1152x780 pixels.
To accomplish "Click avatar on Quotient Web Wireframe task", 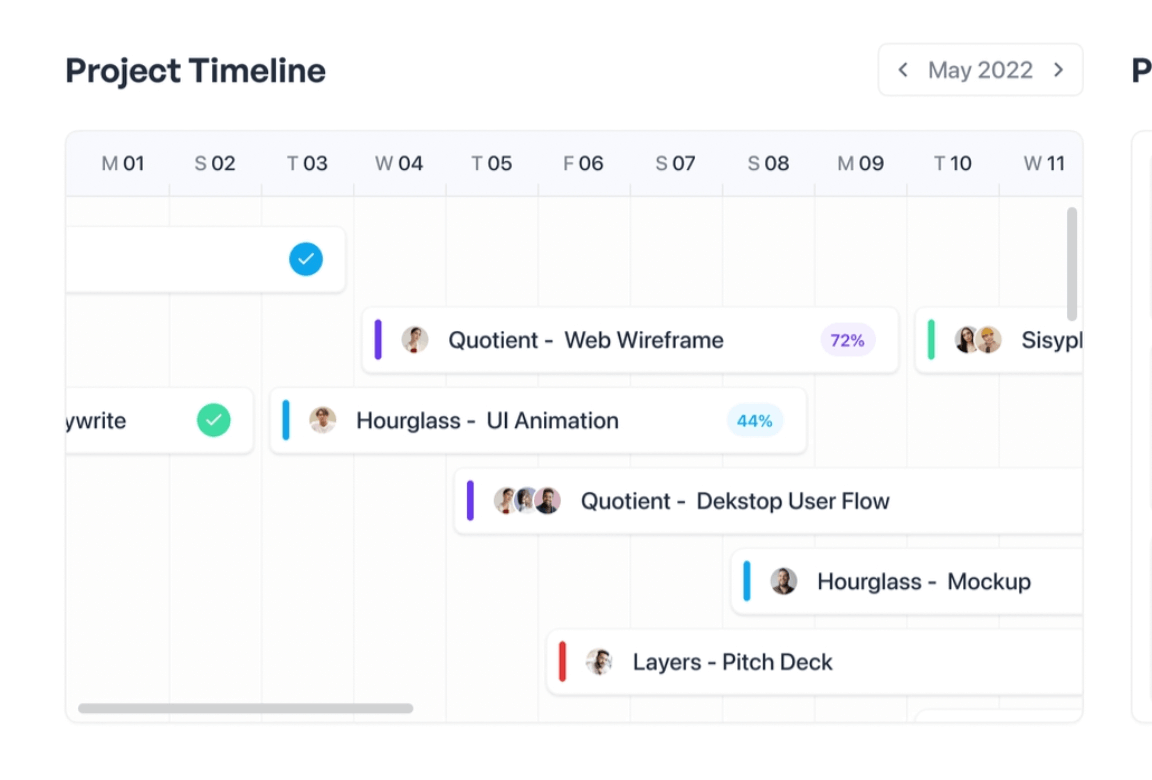I will (415, 340).
